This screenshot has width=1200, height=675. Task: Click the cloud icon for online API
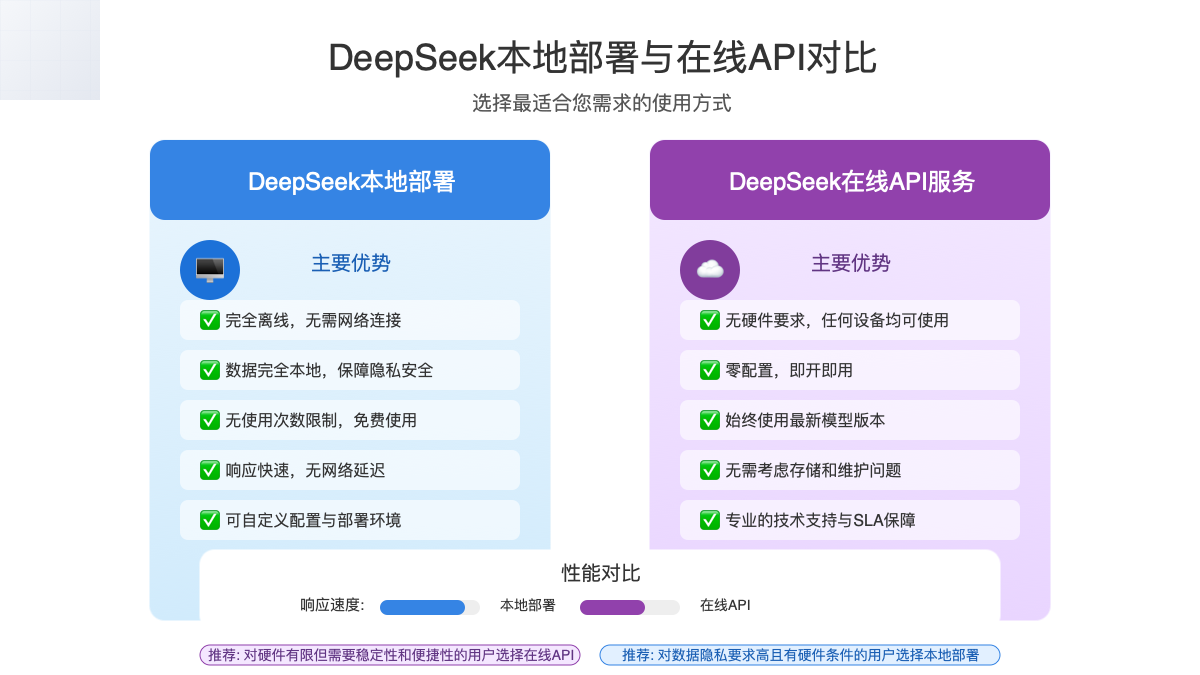710,270
